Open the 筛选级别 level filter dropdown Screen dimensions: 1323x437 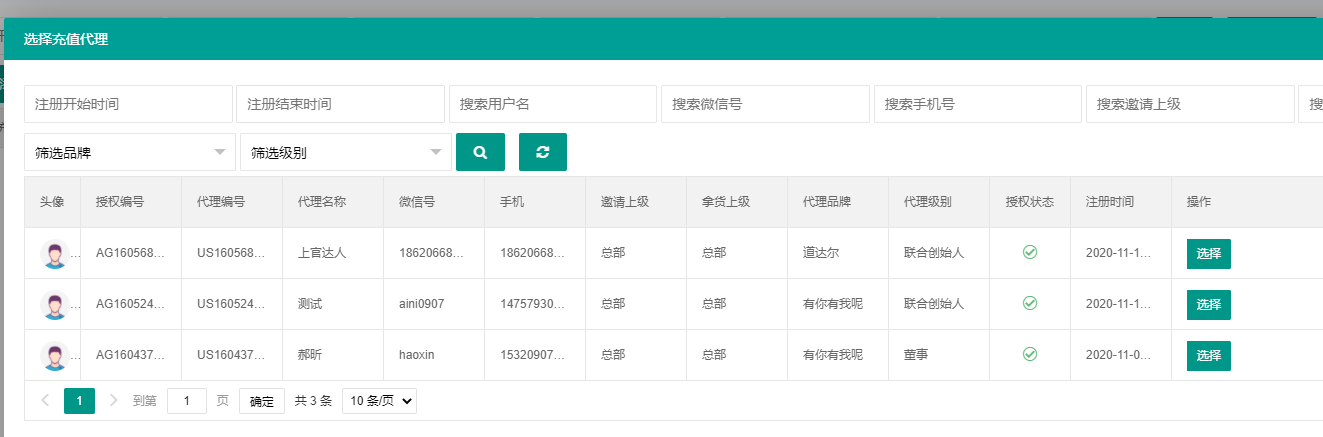tap(345, 153)
